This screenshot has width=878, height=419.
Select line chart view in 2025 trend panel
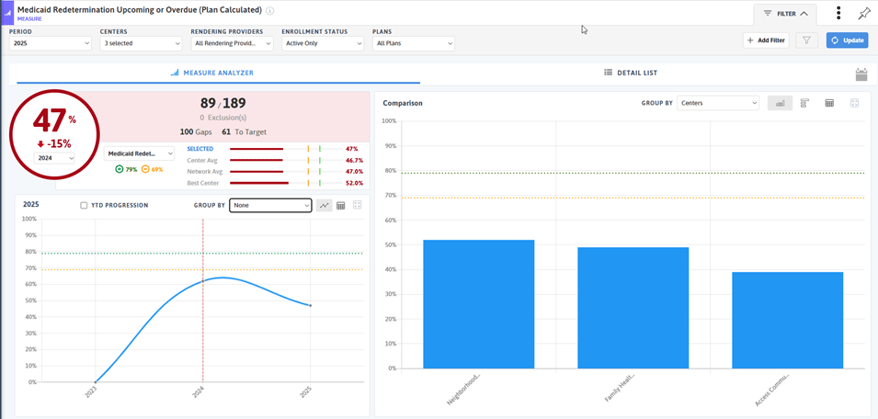tap(324, 205)
